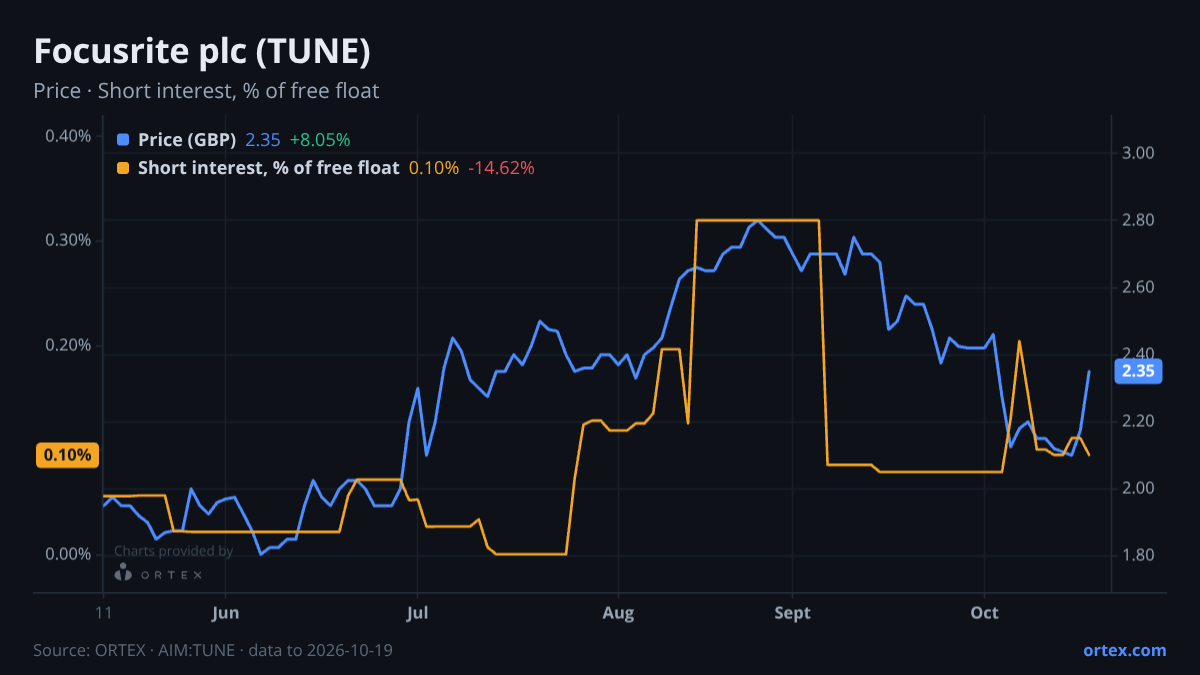
Task: Click the Oct label on the time axis
Action: [985, 613]
